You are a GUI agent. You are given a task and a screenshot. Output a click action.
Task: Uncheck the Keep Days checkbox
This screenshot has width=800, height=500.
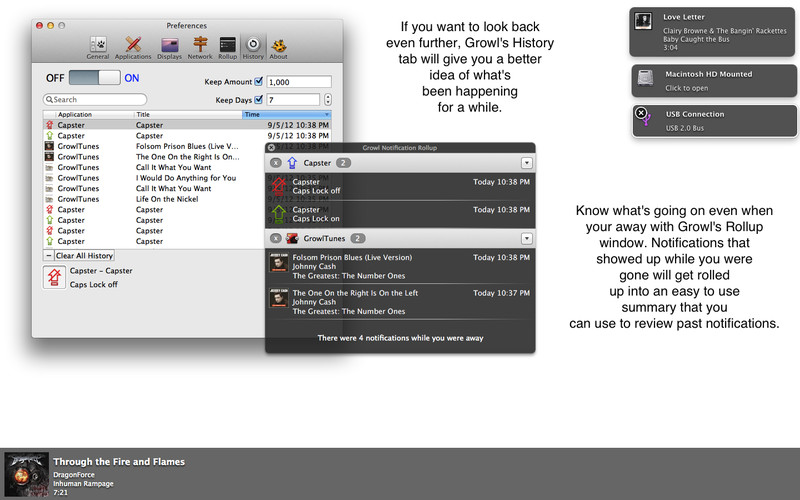(x=259, y=100)
